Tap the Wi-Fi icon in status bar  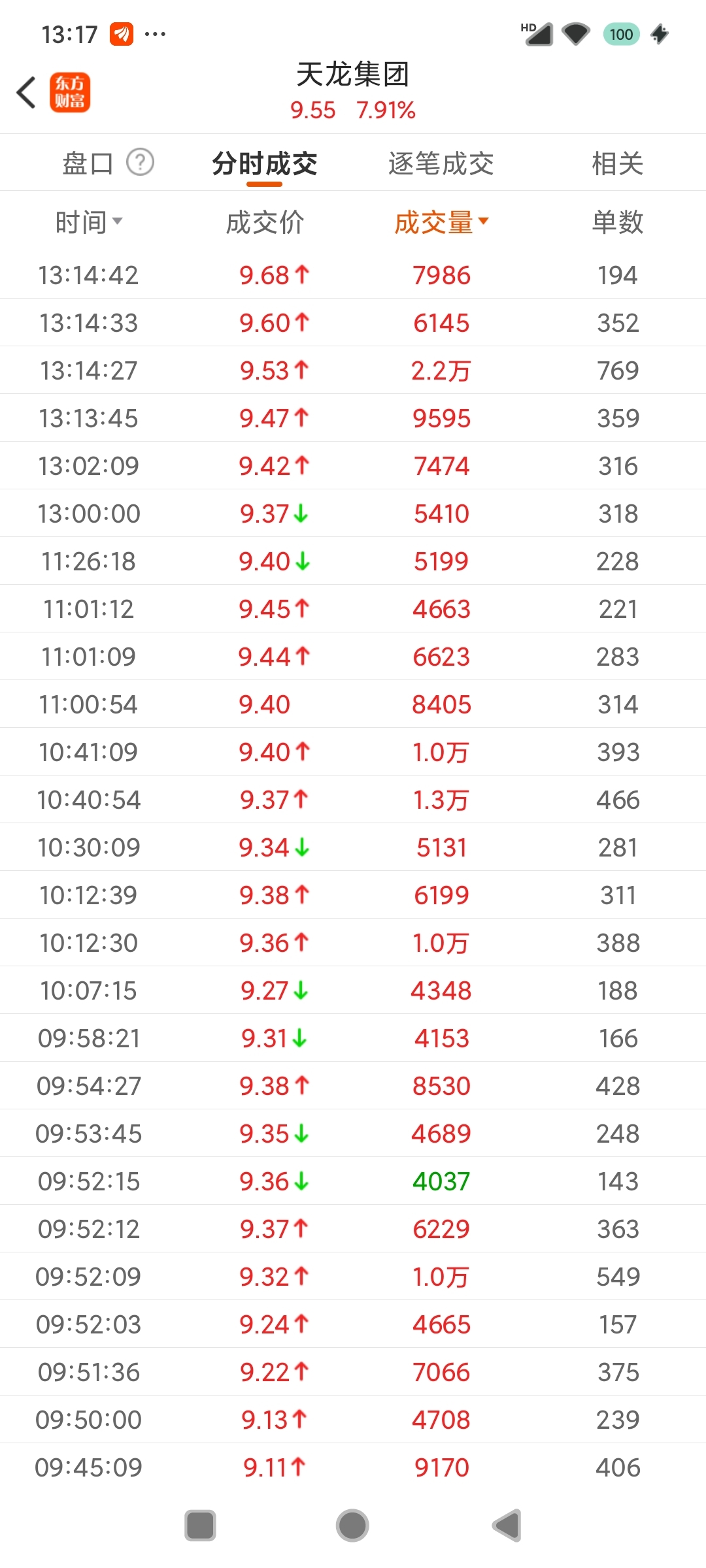pyautogui.click(x=576, y=34)
